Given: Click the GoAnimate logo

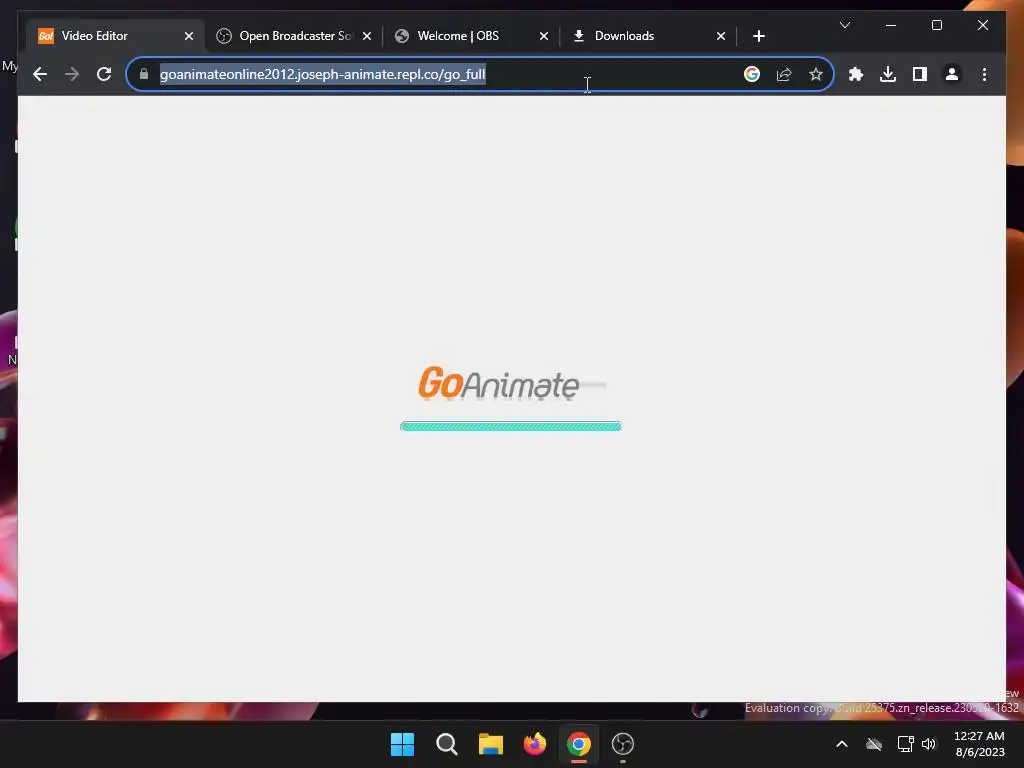Looking at the screenshot, I should point(500,383).
